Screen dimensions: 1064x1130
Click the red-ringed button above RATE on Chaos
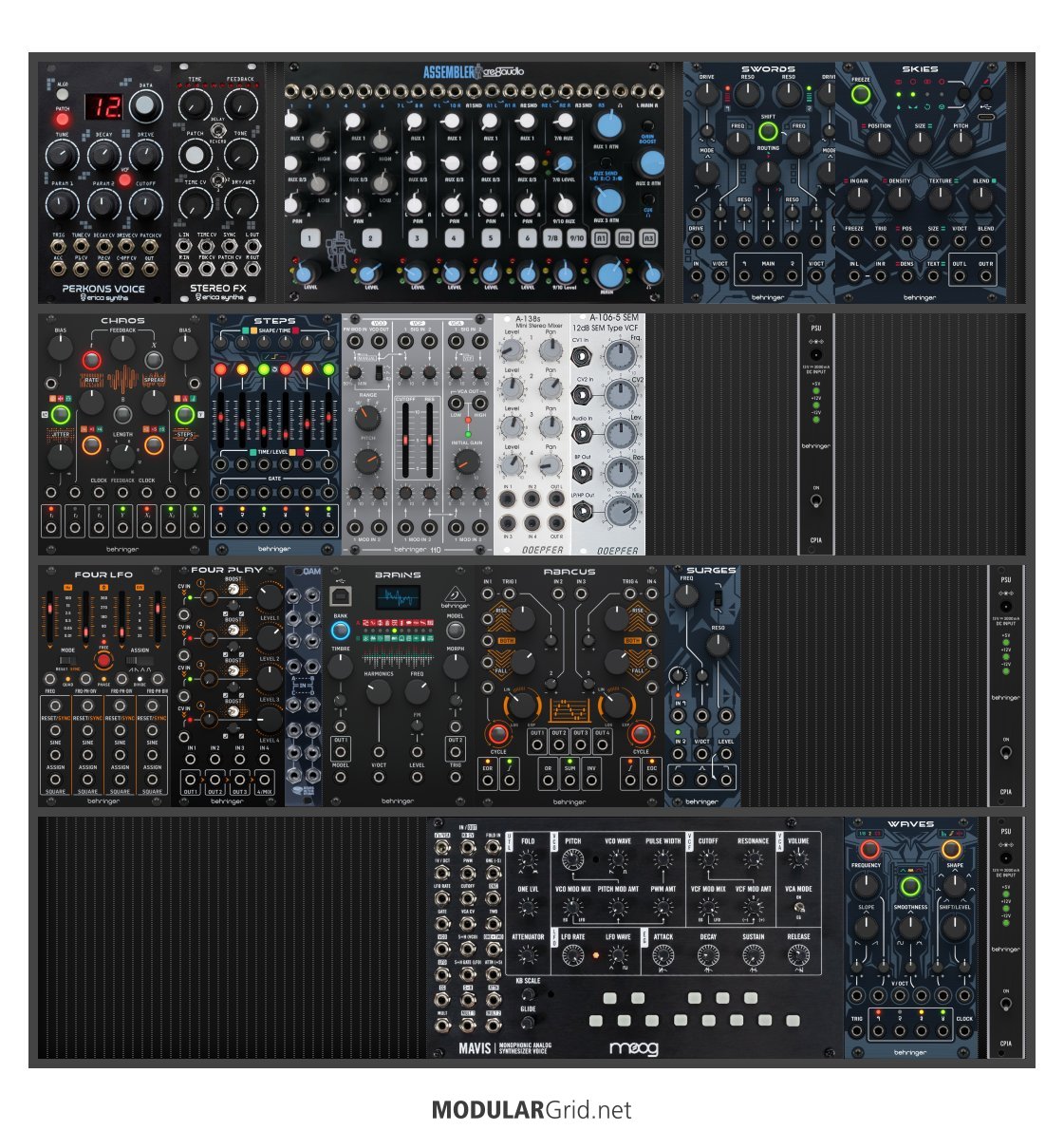[91, 359]
